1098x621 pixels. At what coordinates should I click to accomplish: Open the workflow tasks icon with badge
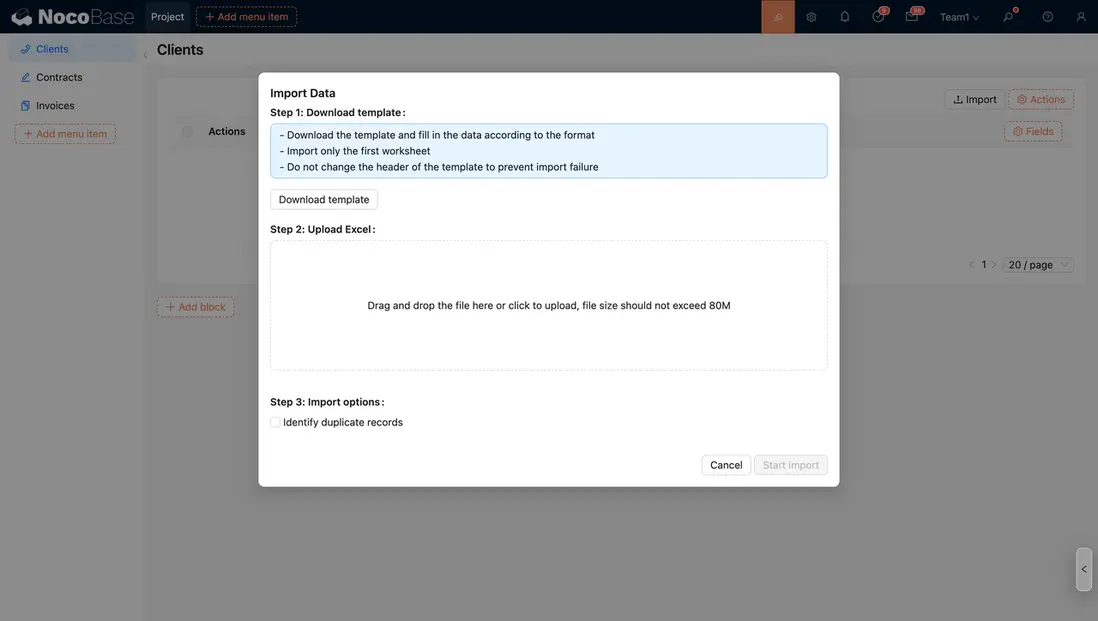coord(878,17)
